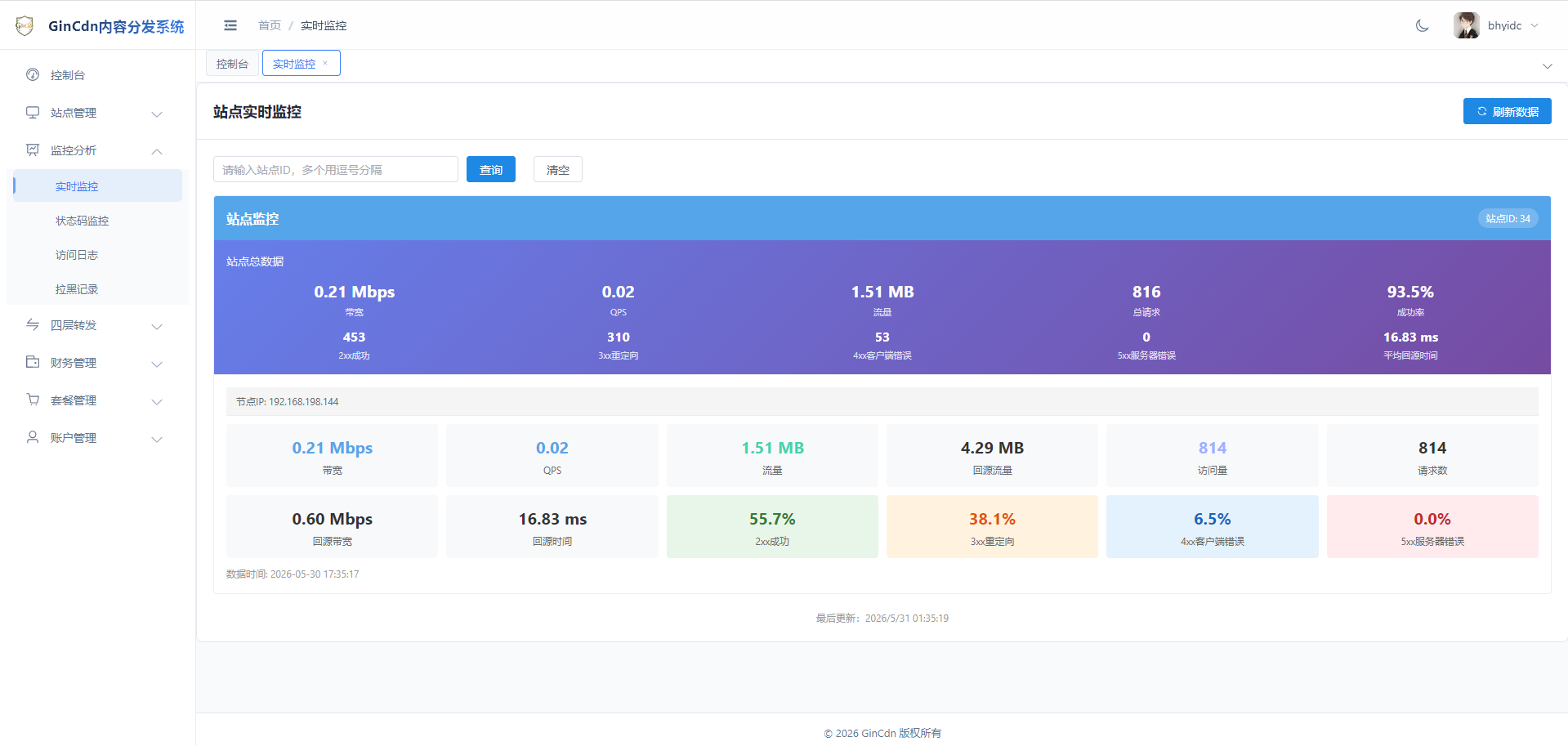Click the 最后更新 timestamp text
Viewport: 1568px width, 746px height.
[x=882, y=618]
